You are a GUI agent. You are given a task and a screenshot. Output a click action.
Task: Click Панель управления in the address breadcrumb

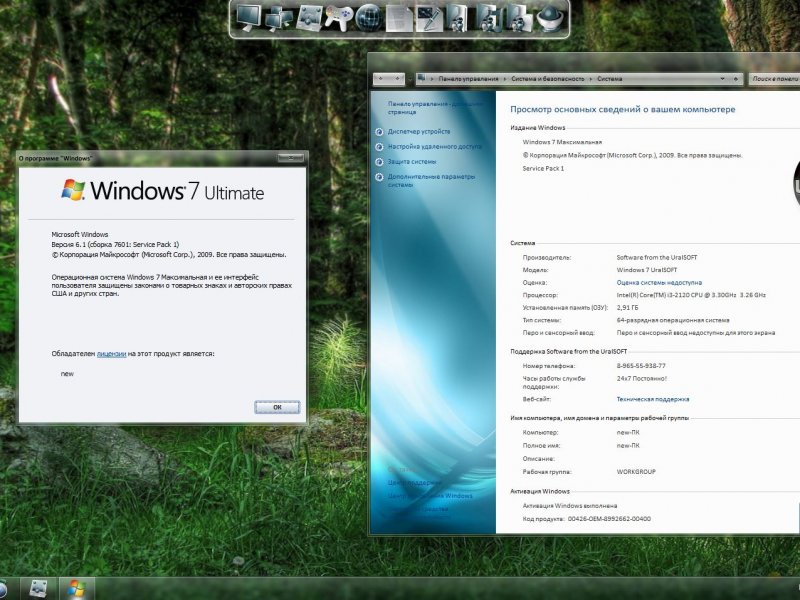468,79
